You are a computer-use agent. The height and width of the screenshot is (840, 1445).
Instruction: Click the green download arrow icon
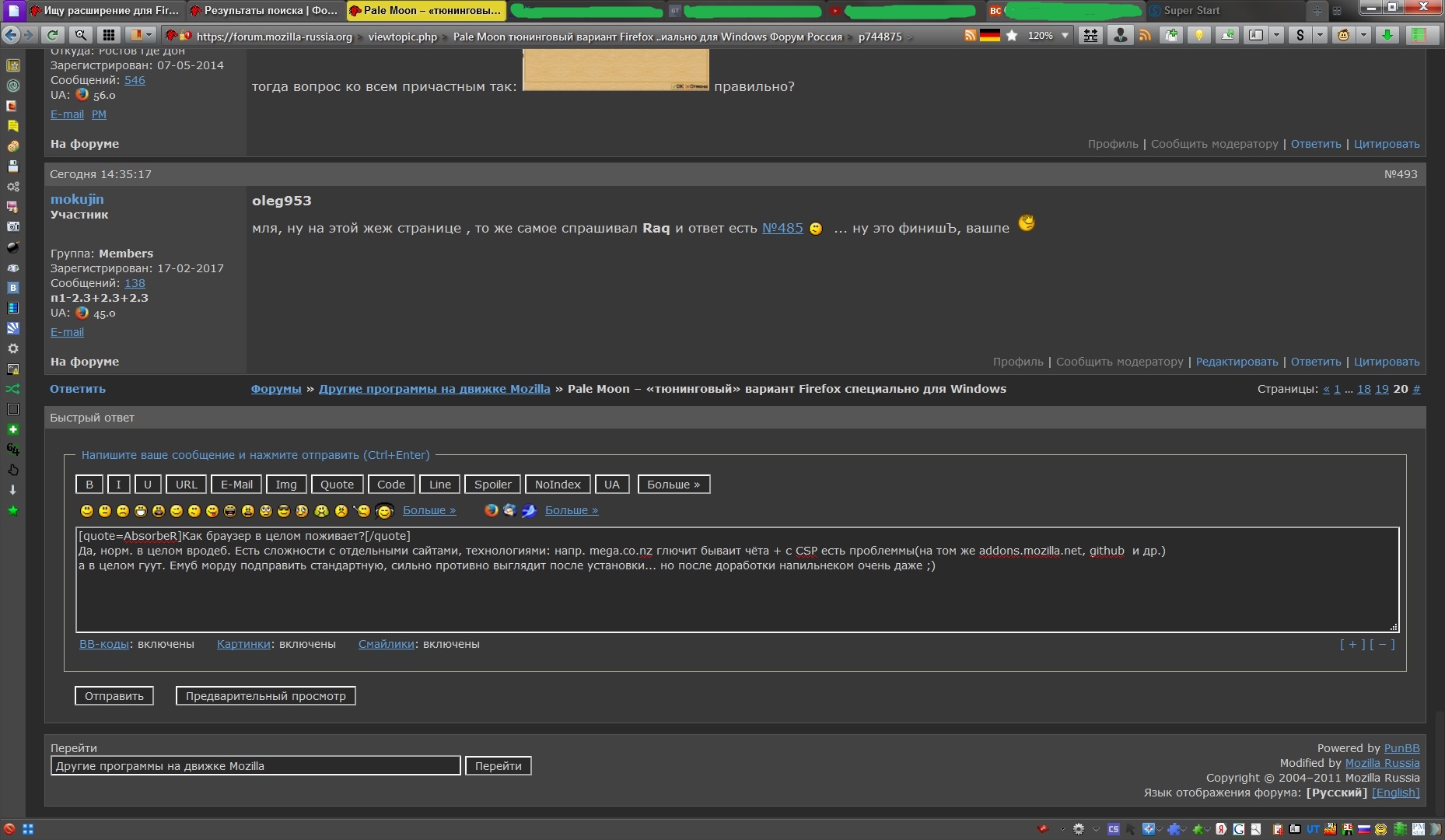[x=1387, y=35]
